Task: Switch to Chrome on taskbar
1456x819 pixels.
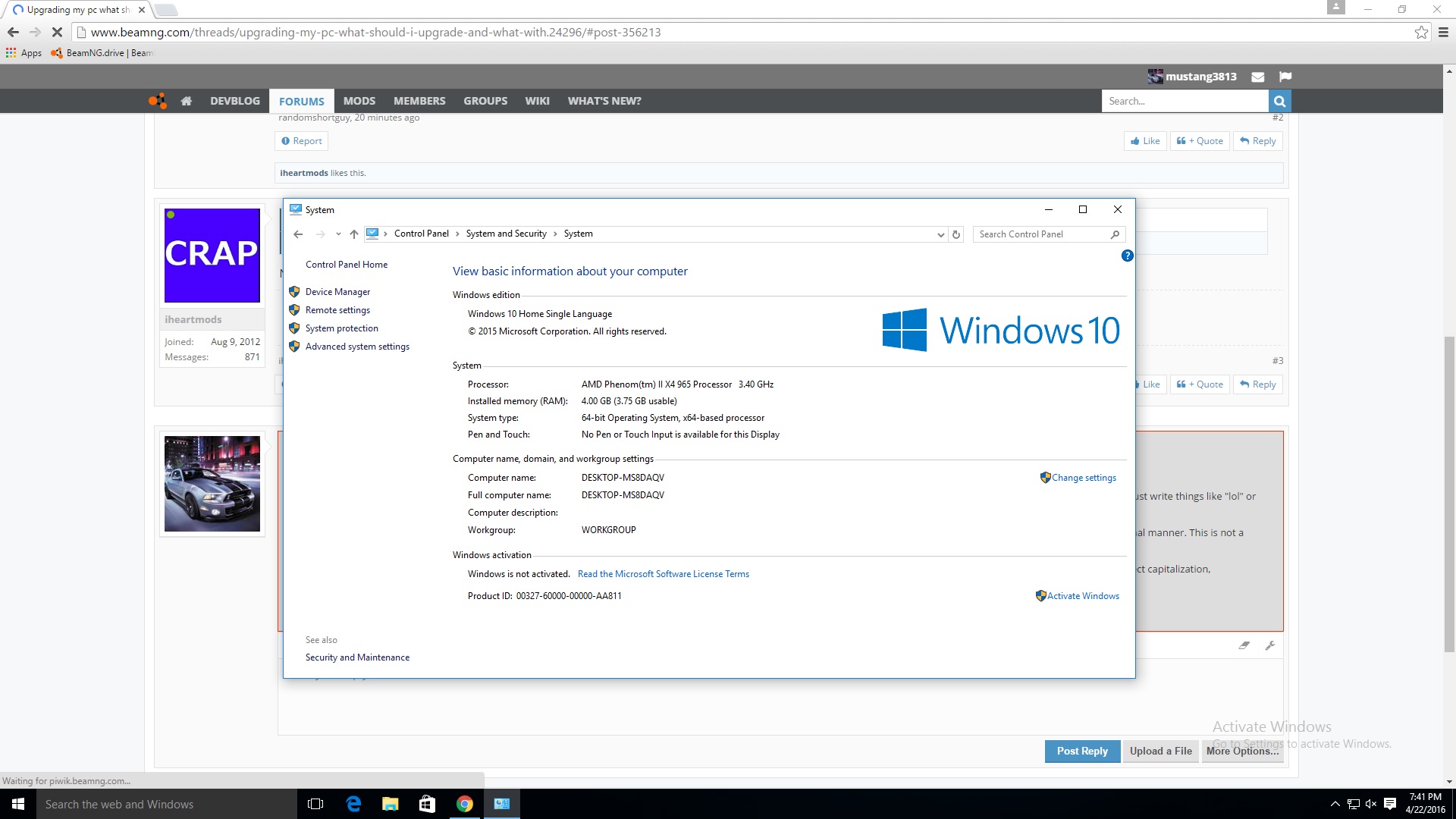Action: pyautogui.click(x=465, y=804)
